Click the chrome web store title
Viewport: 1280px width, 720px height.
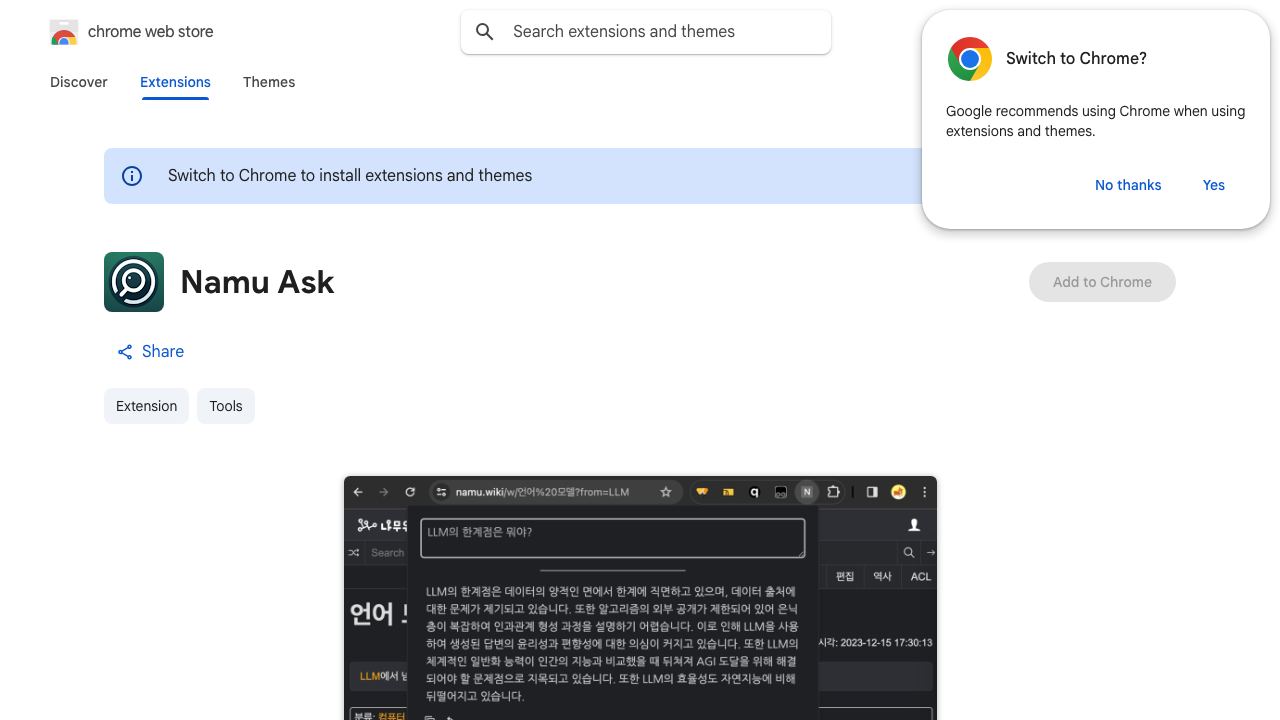pyautogui.click(x=151, y=32)
